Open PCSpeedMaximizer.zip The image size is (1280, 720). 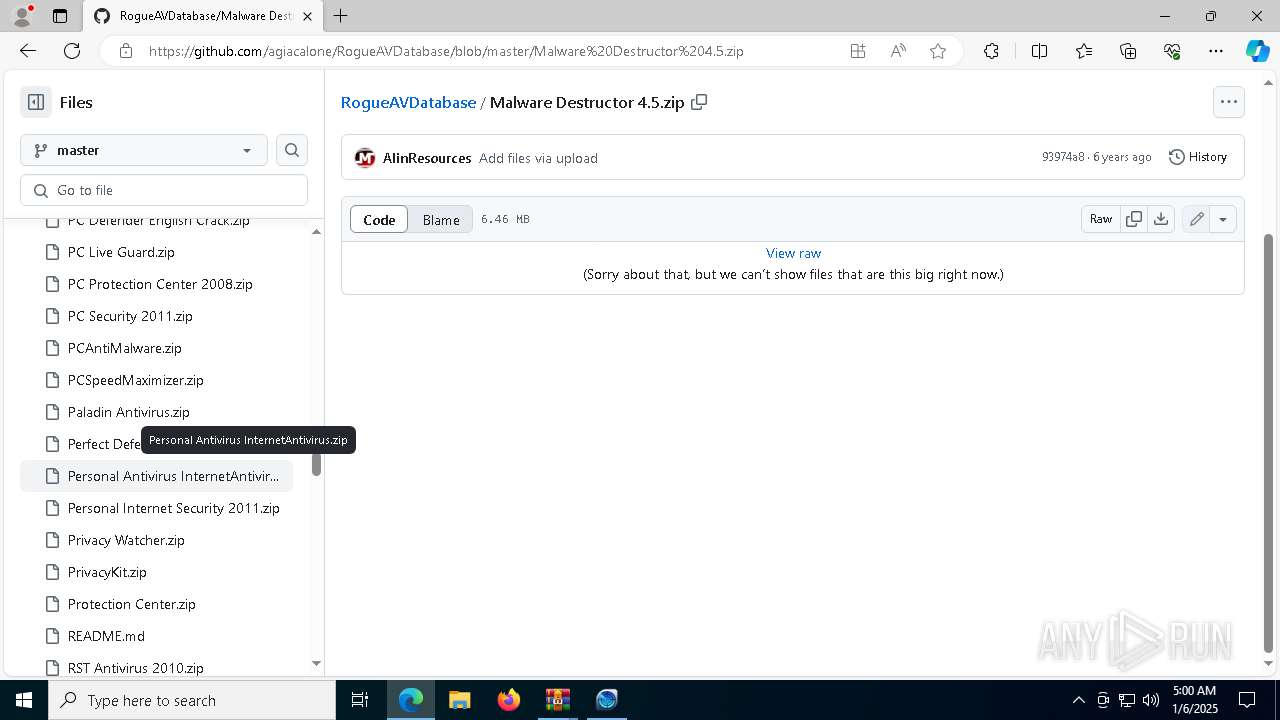pyautogui.click(x=156, y=380)
